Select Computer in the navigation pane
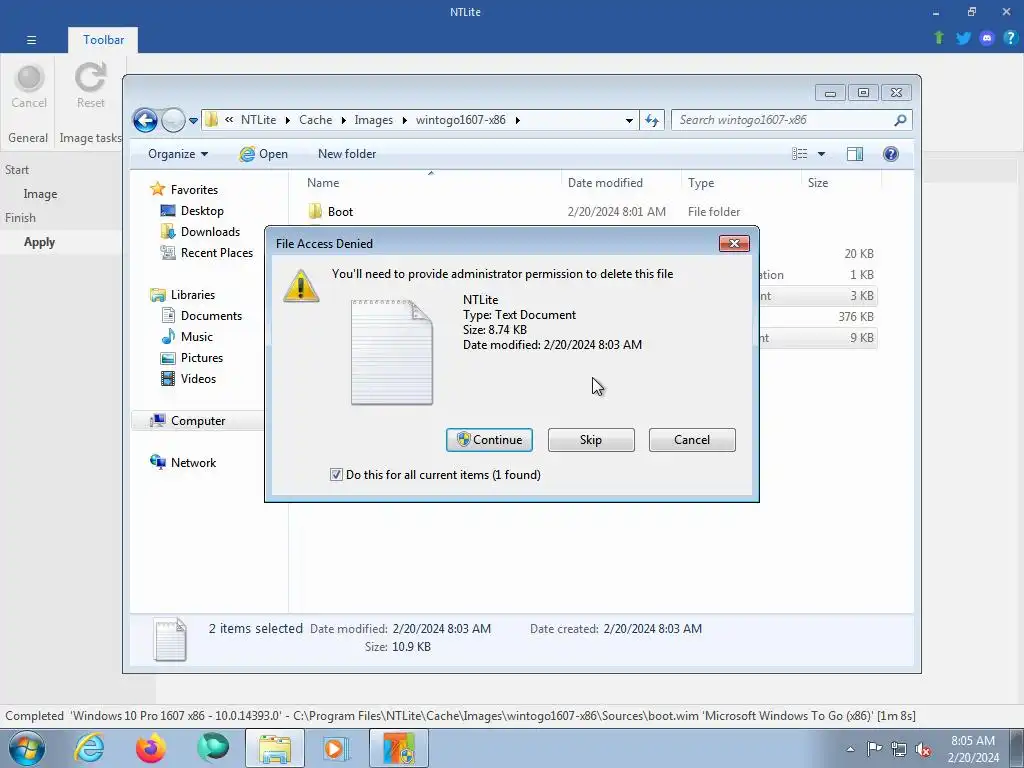This screenshot has width=1024, height=768. [198, 421]
